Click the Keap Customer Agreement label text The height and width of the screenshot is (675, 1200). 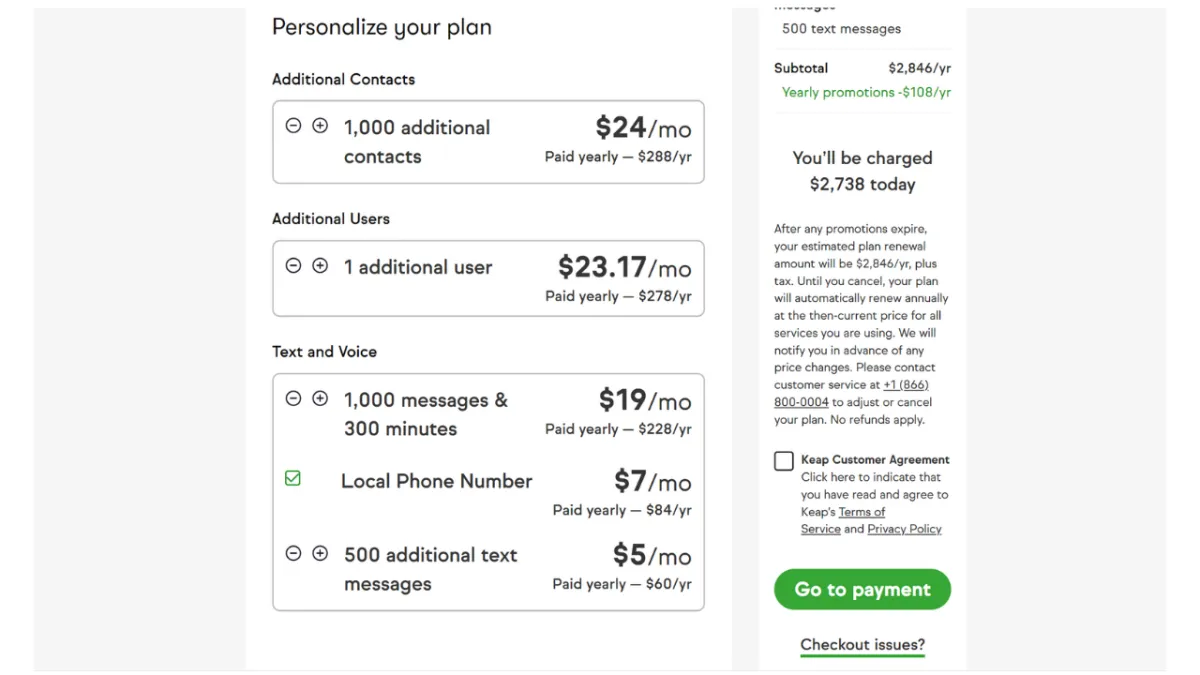875,460
